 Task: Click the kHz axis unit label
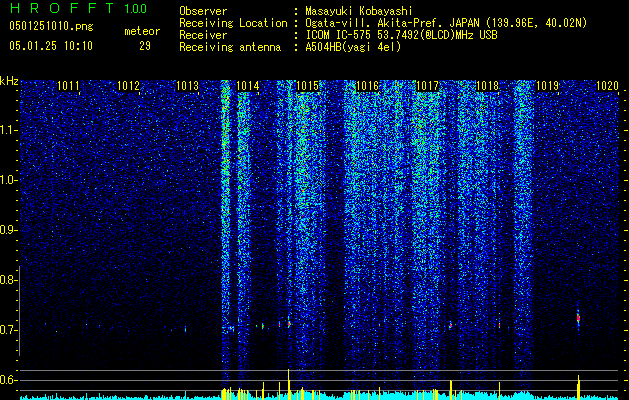(9, 81)
